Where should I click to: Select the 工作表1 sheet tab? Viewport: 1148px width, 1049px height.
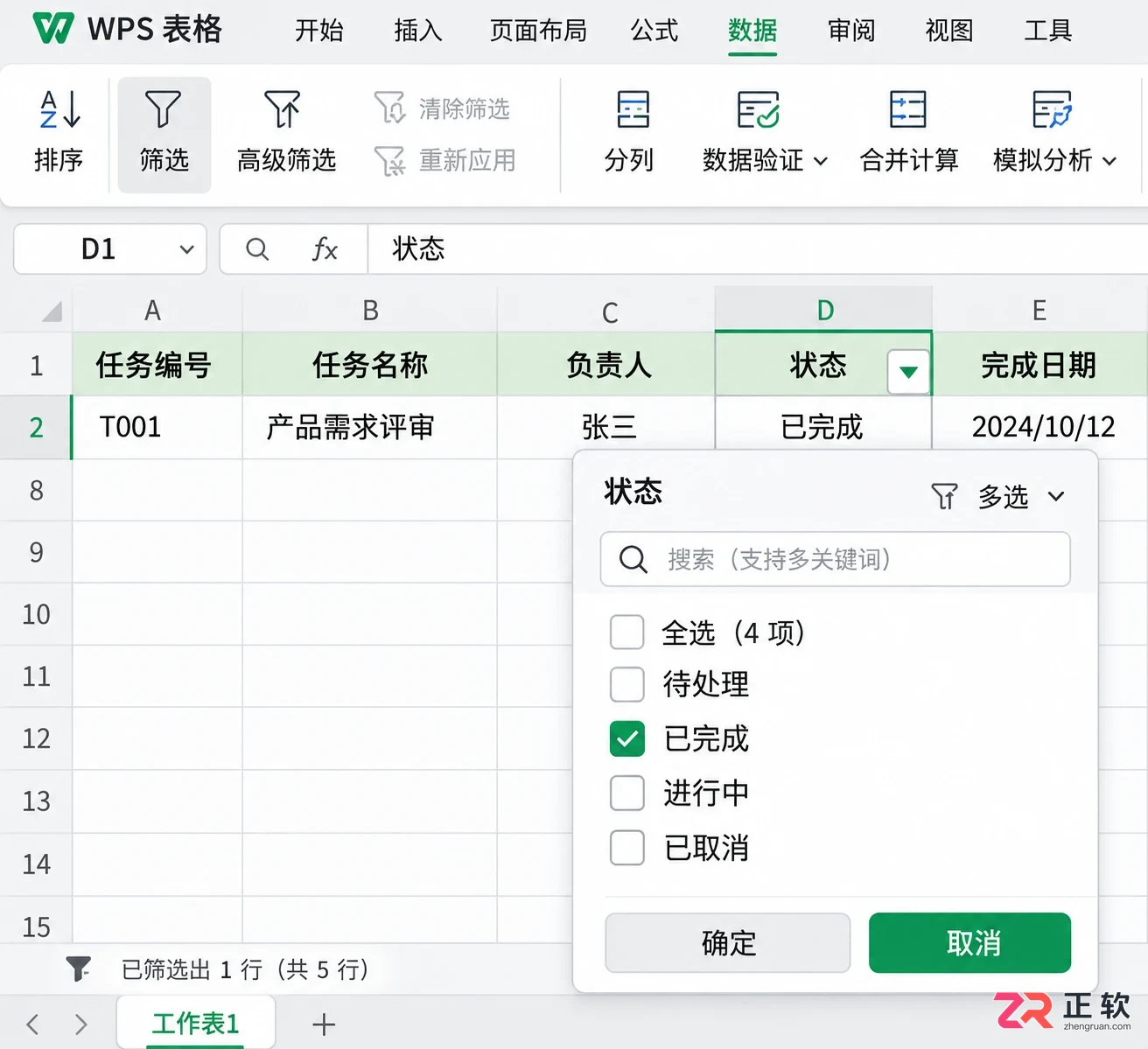[196, 1023]
